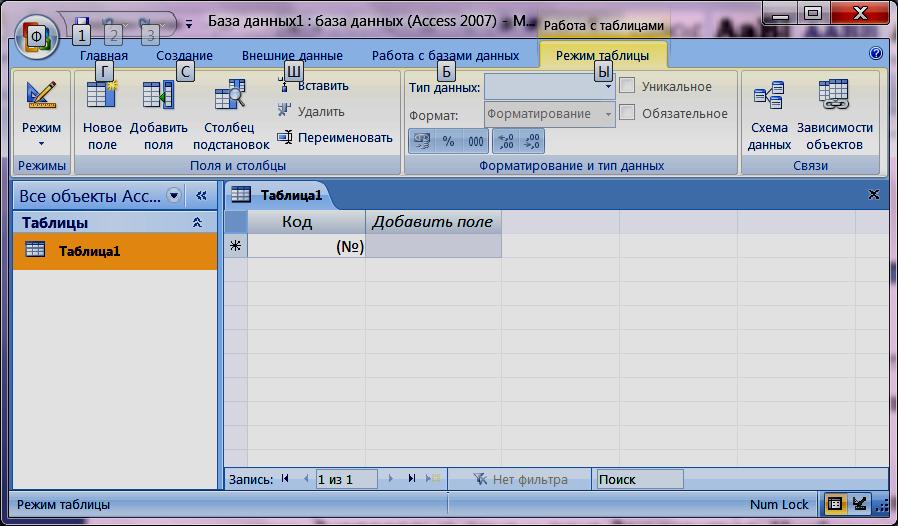Open Access help question mark icon
Screen dimensions: 898x526
[875, 53]
